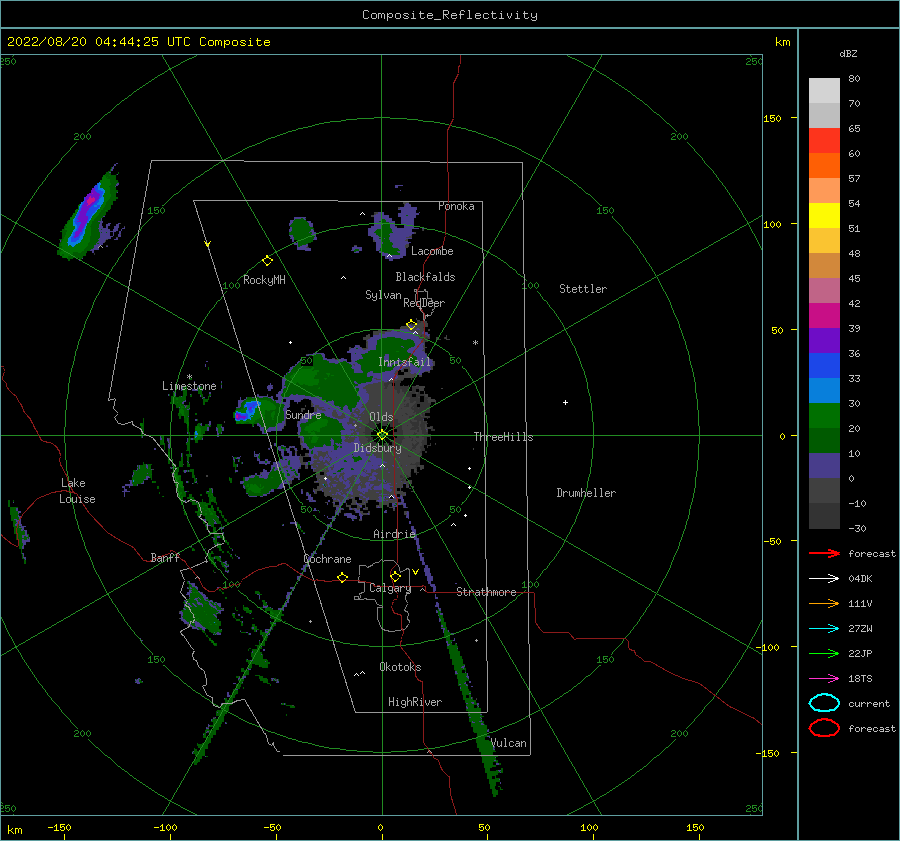Click the Banff label
900x841 pixels.
tap(165, 557)
